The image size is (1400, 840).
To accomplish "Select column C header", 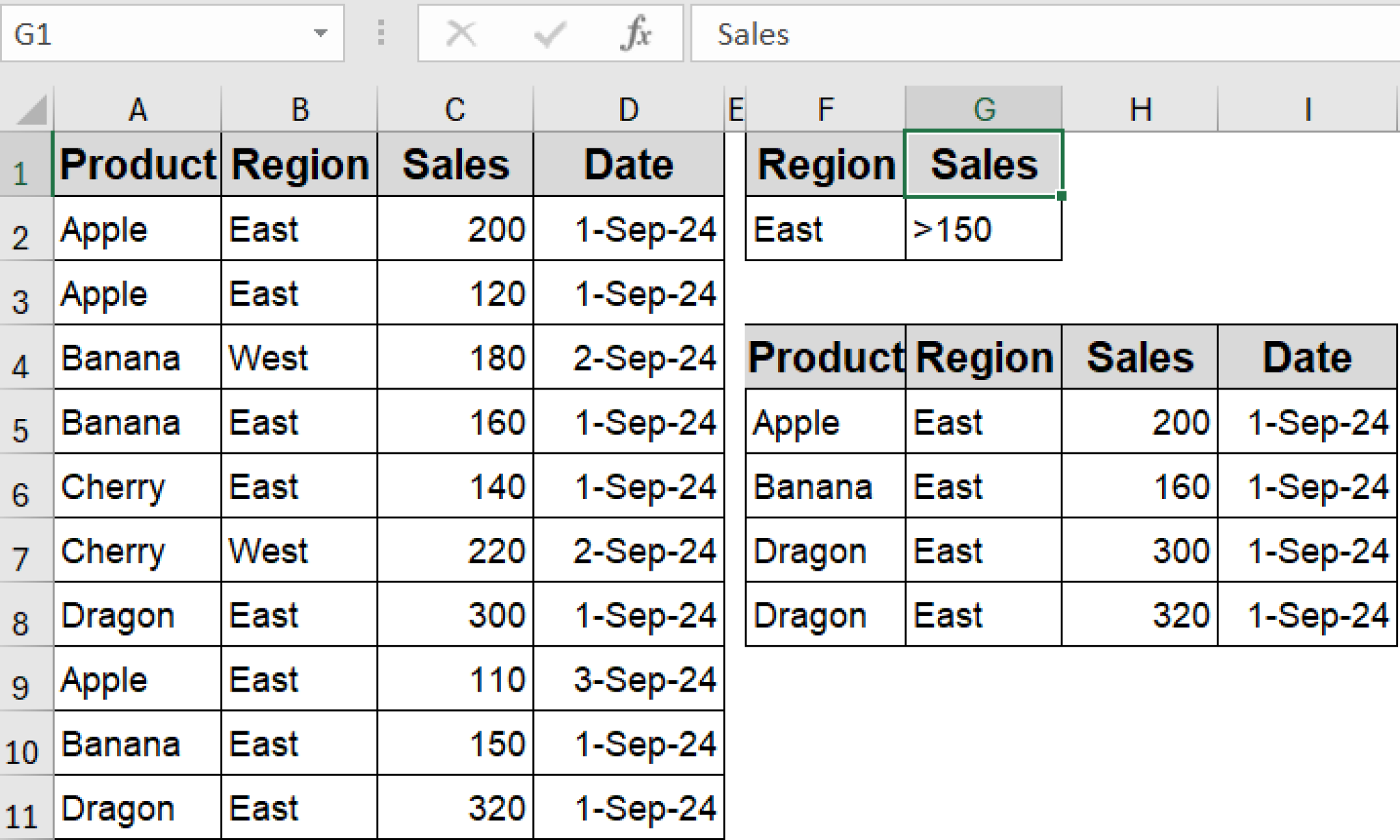I will 454,108.
